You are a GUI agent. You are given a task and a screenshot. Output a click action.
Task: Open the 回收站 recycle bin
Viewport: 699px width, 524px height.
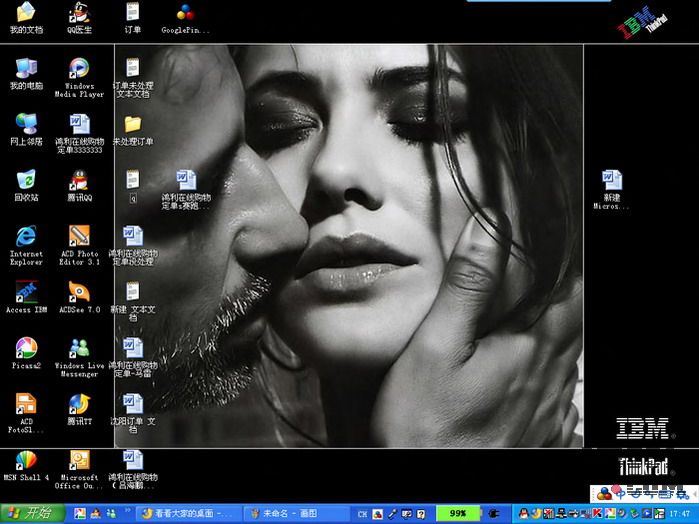click(26, 181)
